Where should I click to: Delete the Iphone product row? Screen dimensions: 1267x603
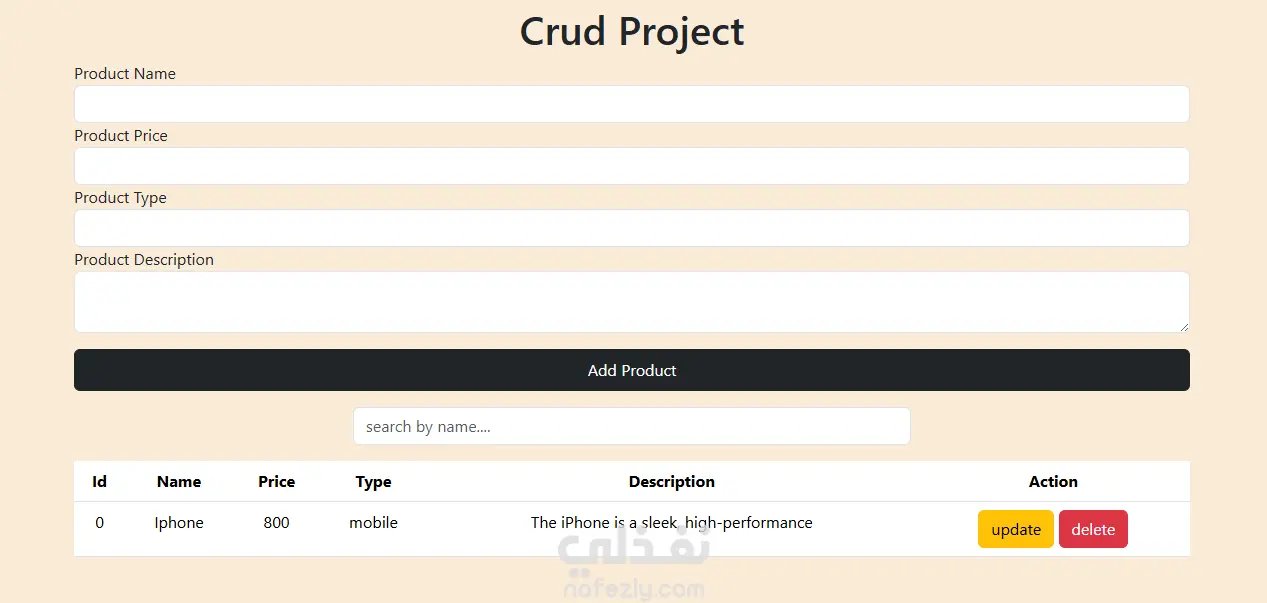pyautogui.click(x=1093, y=530)
